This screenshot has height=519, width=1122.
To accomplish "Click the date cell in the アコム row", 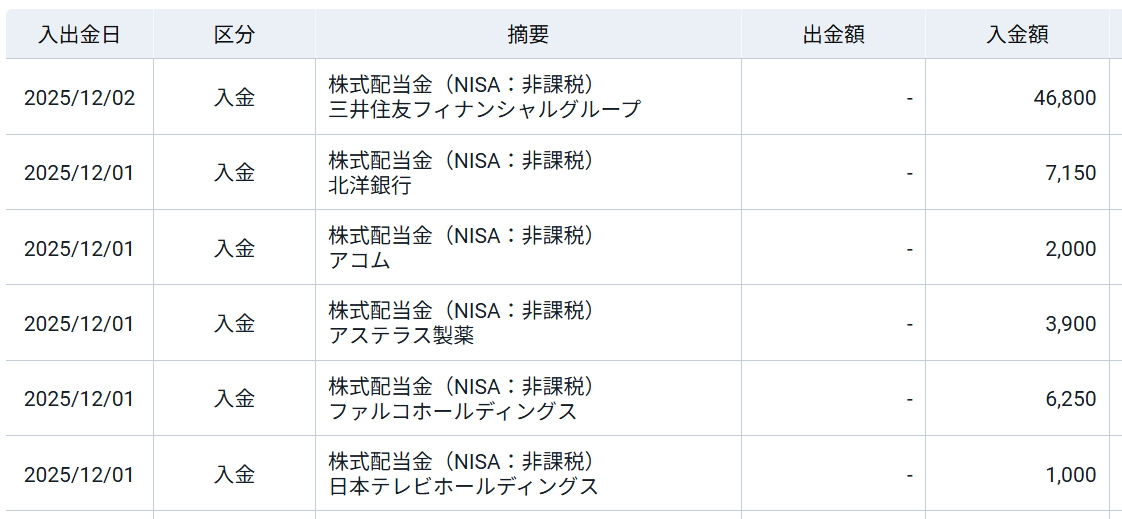I will [79, 249].
